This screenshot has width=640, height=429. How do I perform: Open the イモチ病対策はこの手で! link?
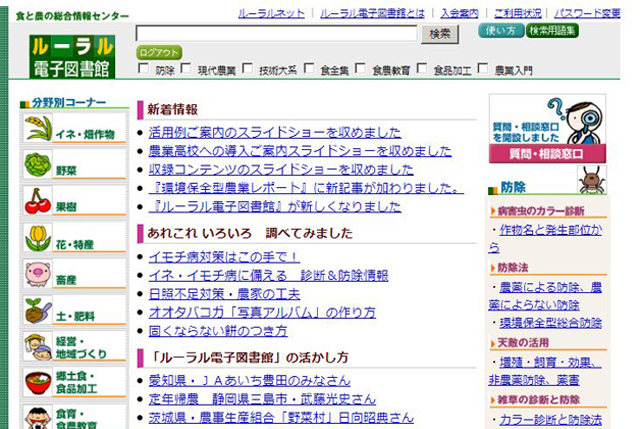[224, 257]
